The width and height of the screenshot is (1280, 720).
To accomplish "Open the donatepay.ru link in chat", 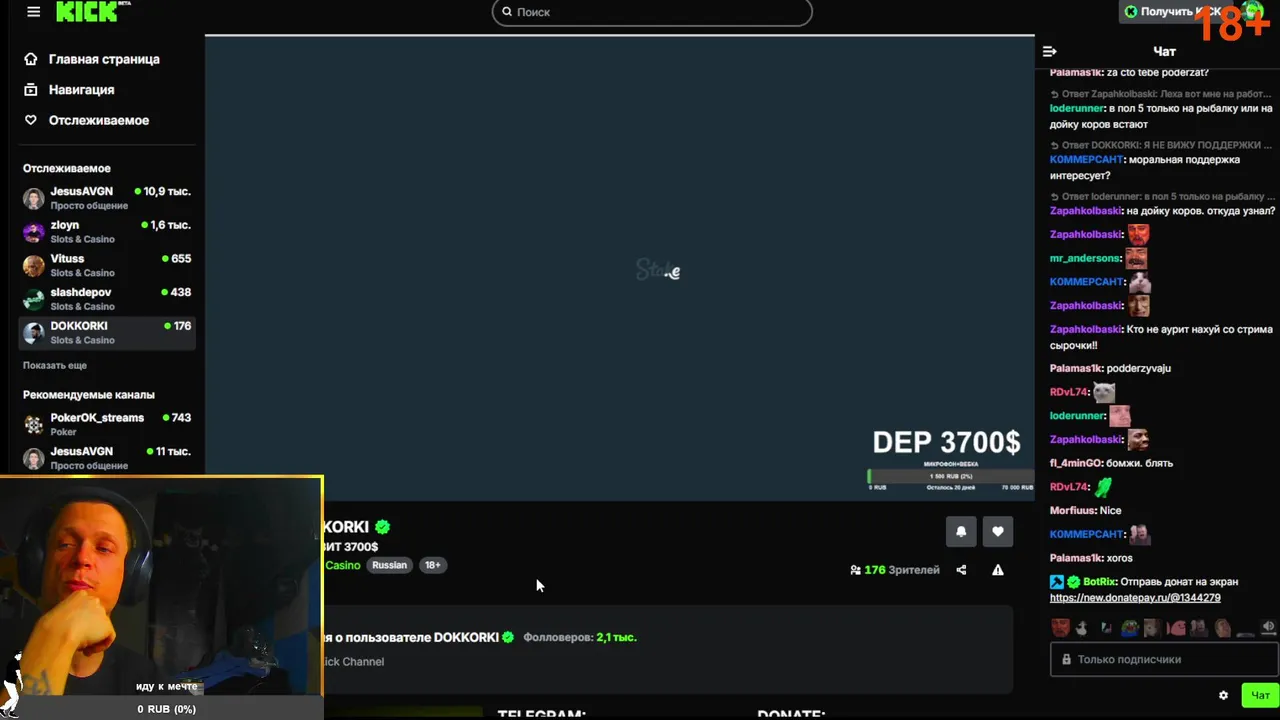I will click(x=1135, y=598).
